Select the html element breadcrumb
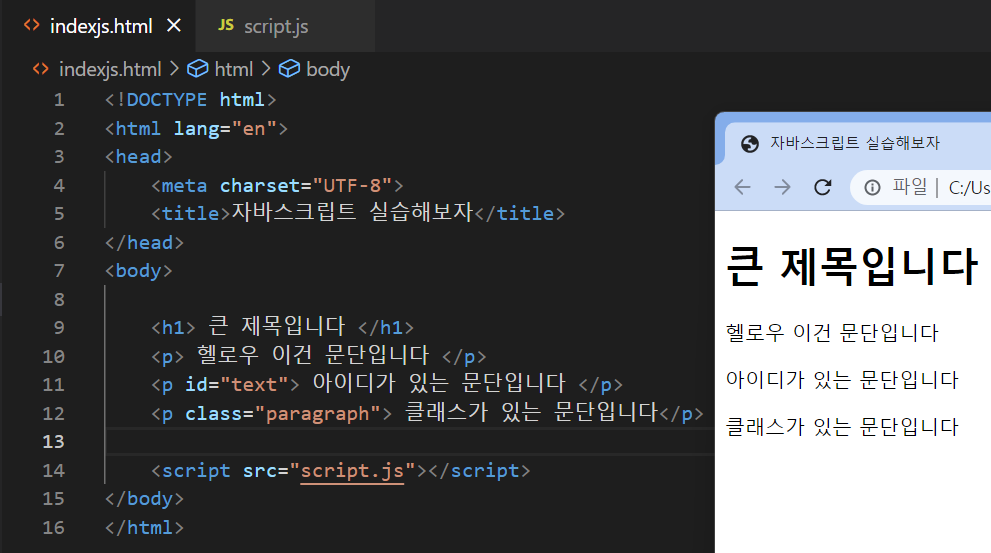The width and height of the screenshot is (991, 553). pos(233,69)
